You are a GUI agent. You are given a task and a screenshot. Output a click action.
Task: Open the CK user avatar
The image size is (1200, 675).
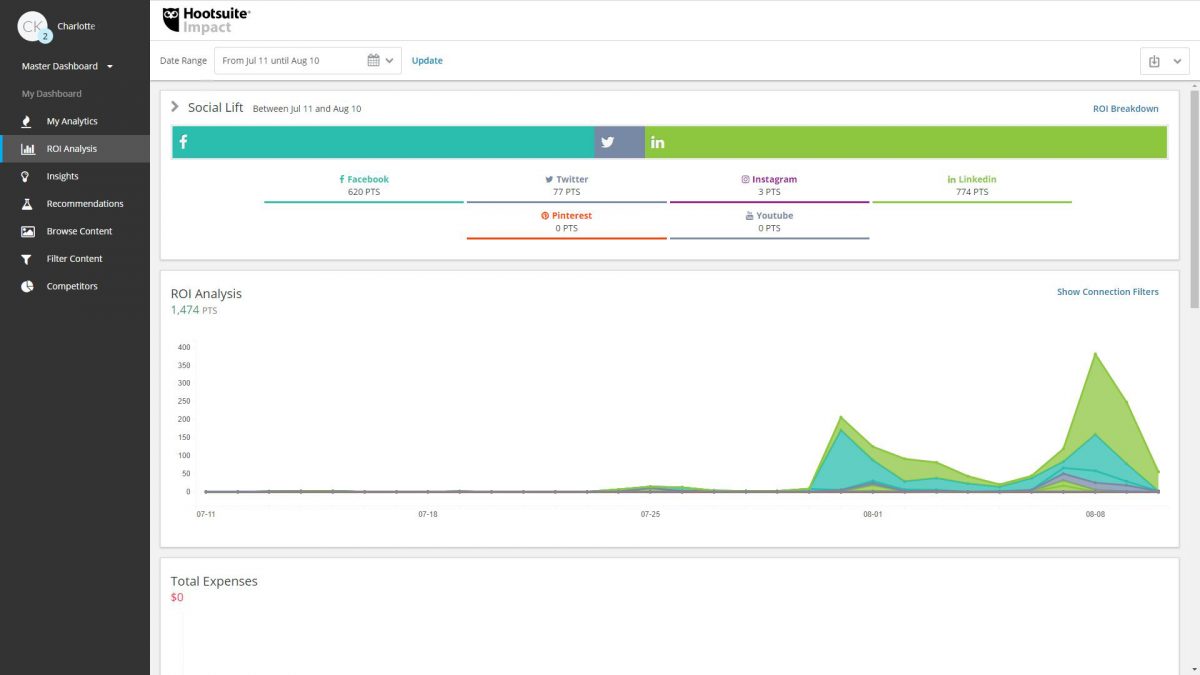click(x=33, y=26)
